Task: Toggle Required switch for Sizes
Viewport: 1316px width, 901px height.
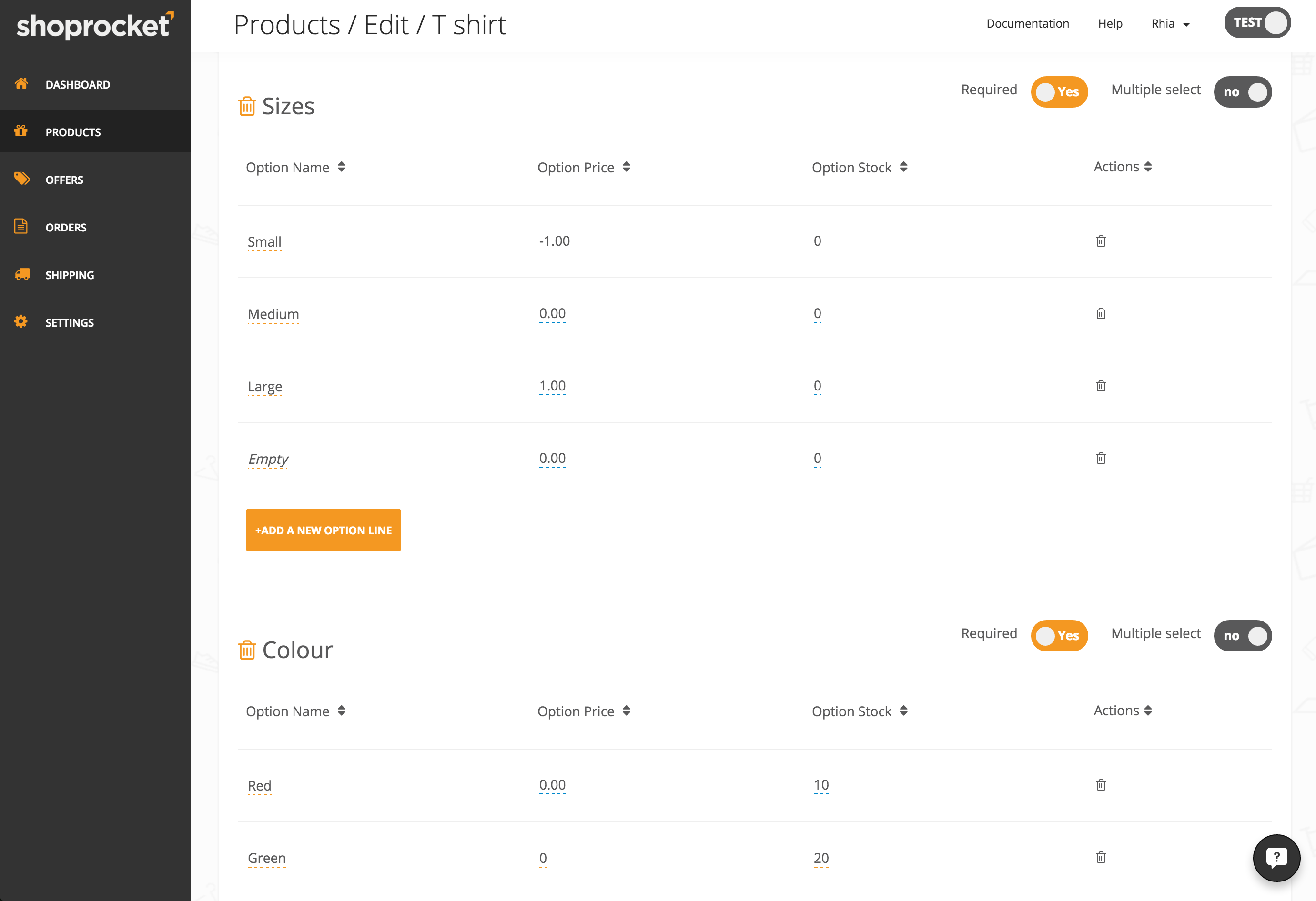Action: point(1058,92)
